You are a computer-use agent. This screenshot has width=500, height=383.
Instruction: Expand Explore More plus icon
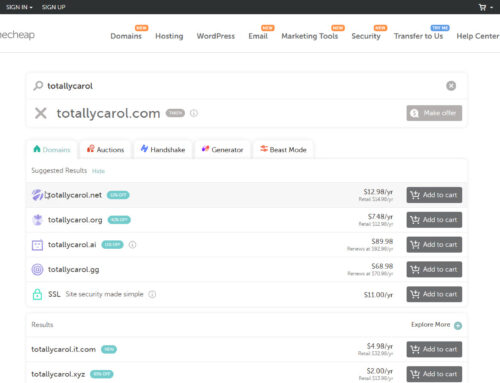coord(458,325)
